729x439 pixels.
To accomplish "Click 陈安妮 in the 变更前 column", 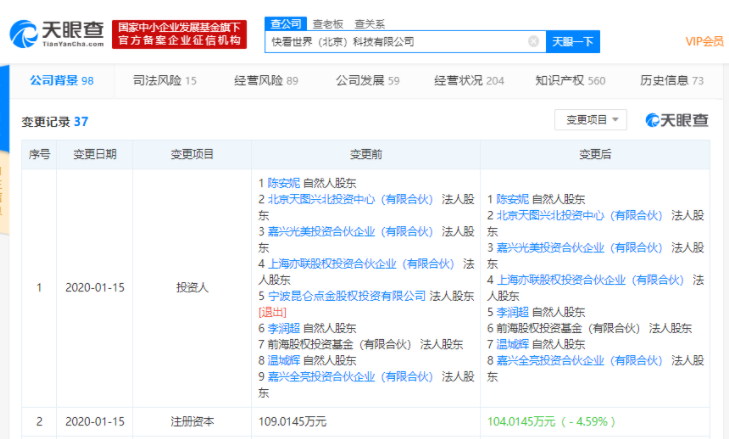I will (x=284, y=183).
